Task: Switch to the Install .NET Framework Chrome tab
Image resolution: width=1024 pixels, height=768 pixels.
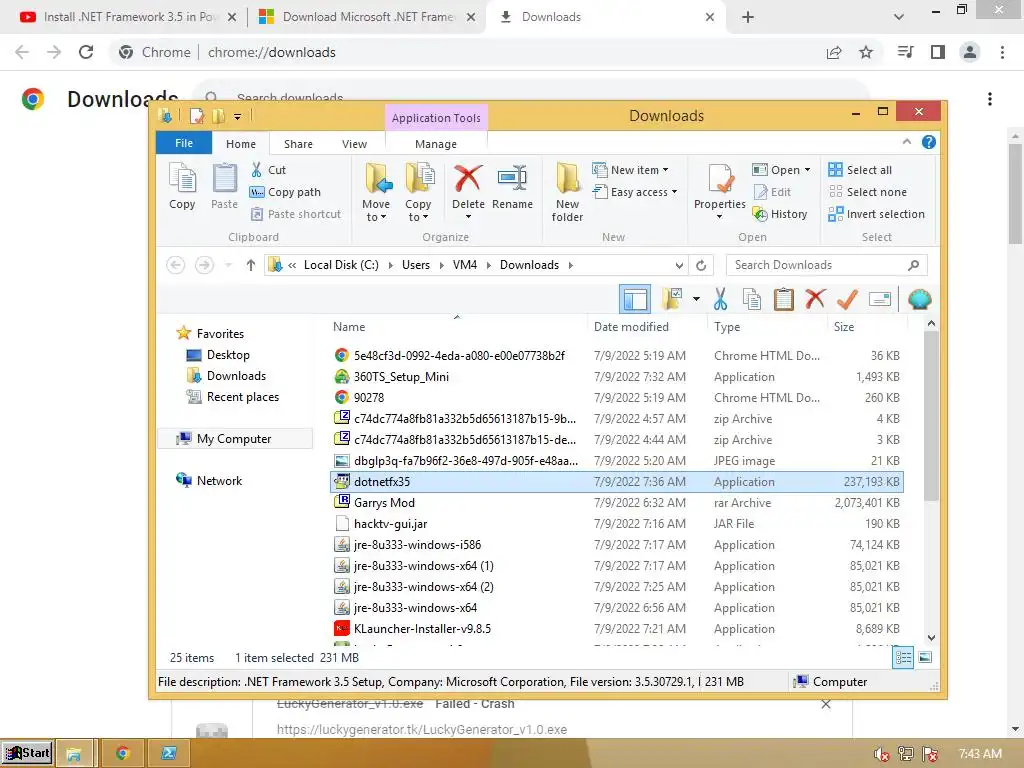Action: coord(129,17)
